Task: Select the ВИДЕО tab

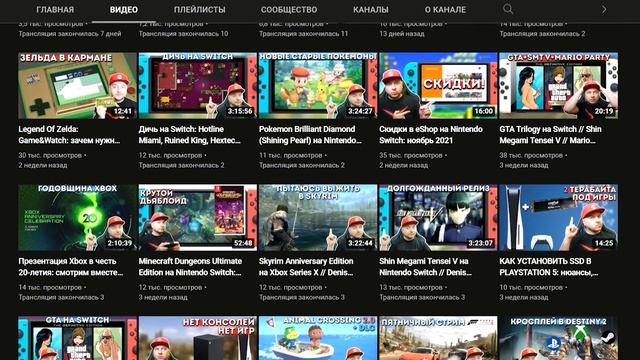Action: [x=124, y=9]
